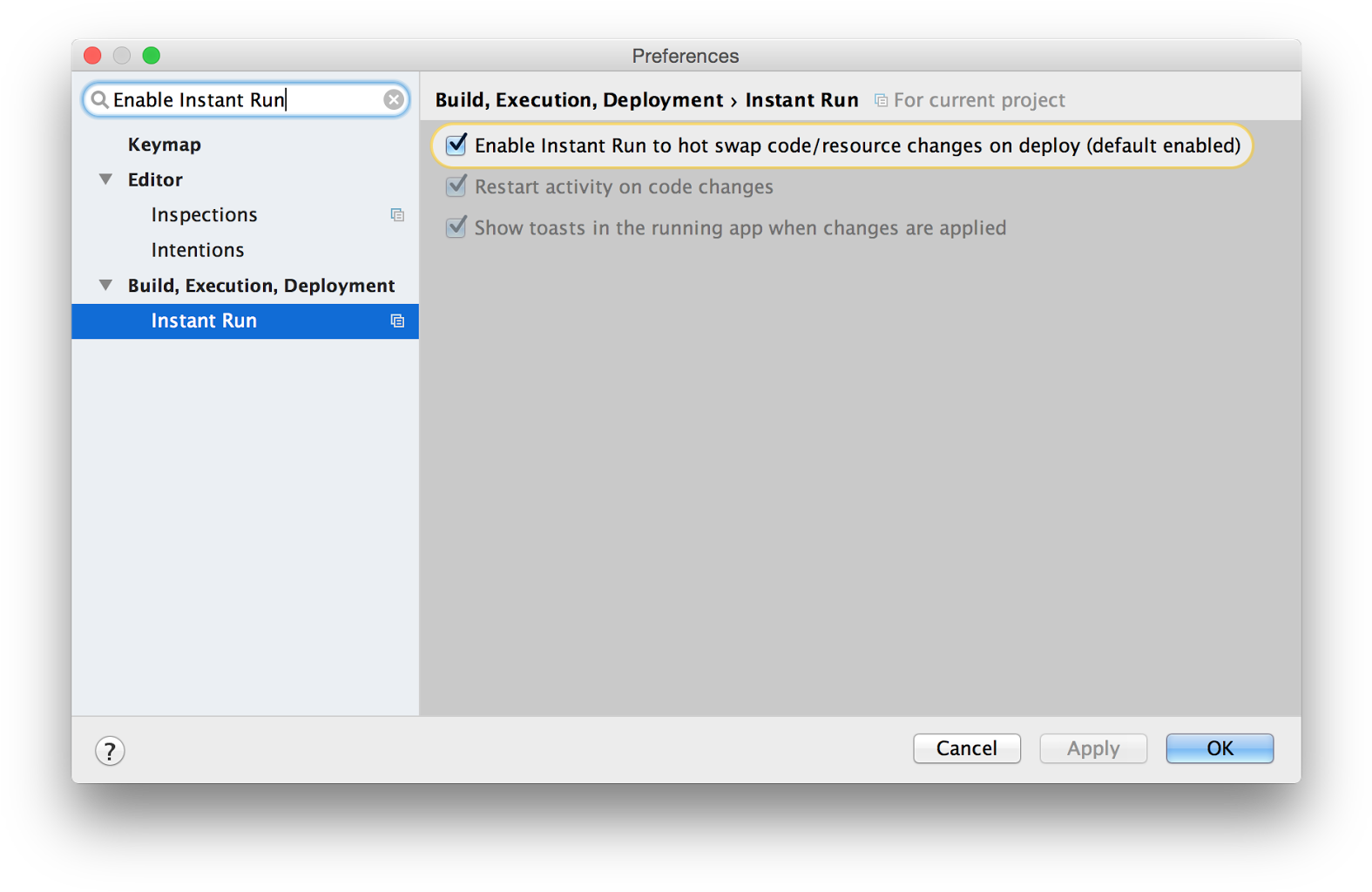
Task: Click the Apply button
Action: tap(1092, 748)
